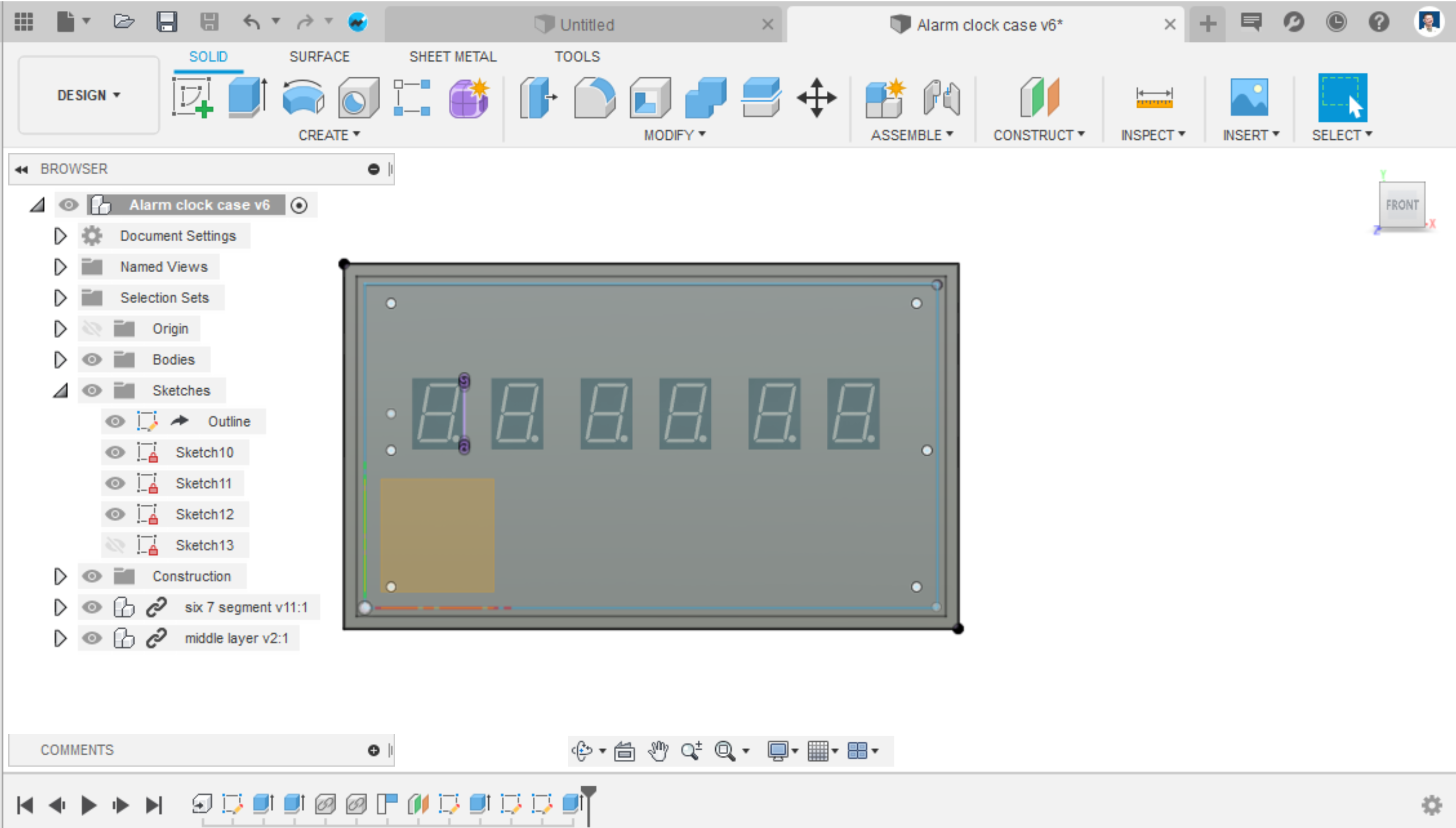
Task: Open the Offset Plane construct tool
Action: point(1039,98)
